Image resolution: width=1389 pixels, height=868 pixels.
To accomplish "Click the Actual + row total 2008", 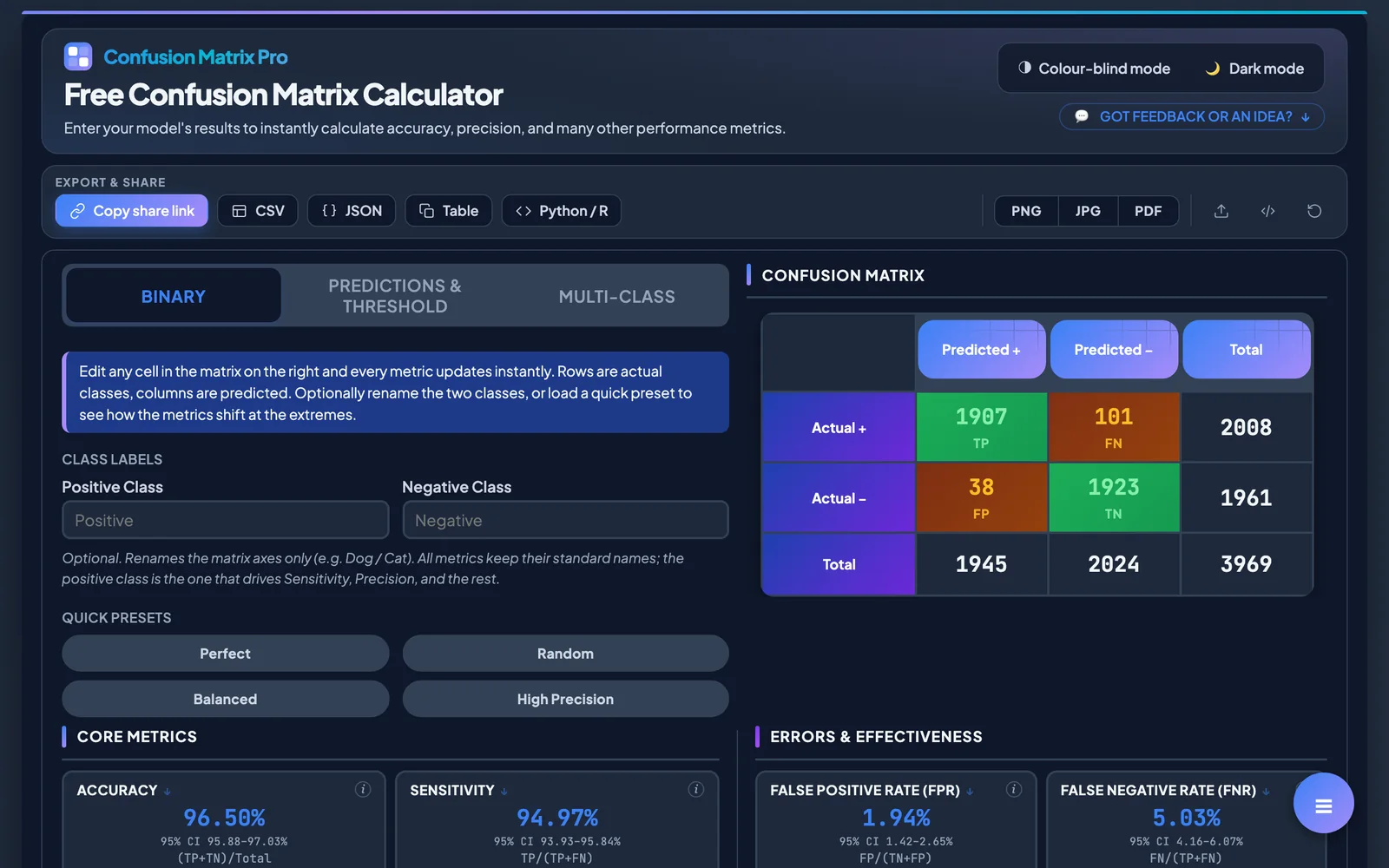I will coord(1246,427).
